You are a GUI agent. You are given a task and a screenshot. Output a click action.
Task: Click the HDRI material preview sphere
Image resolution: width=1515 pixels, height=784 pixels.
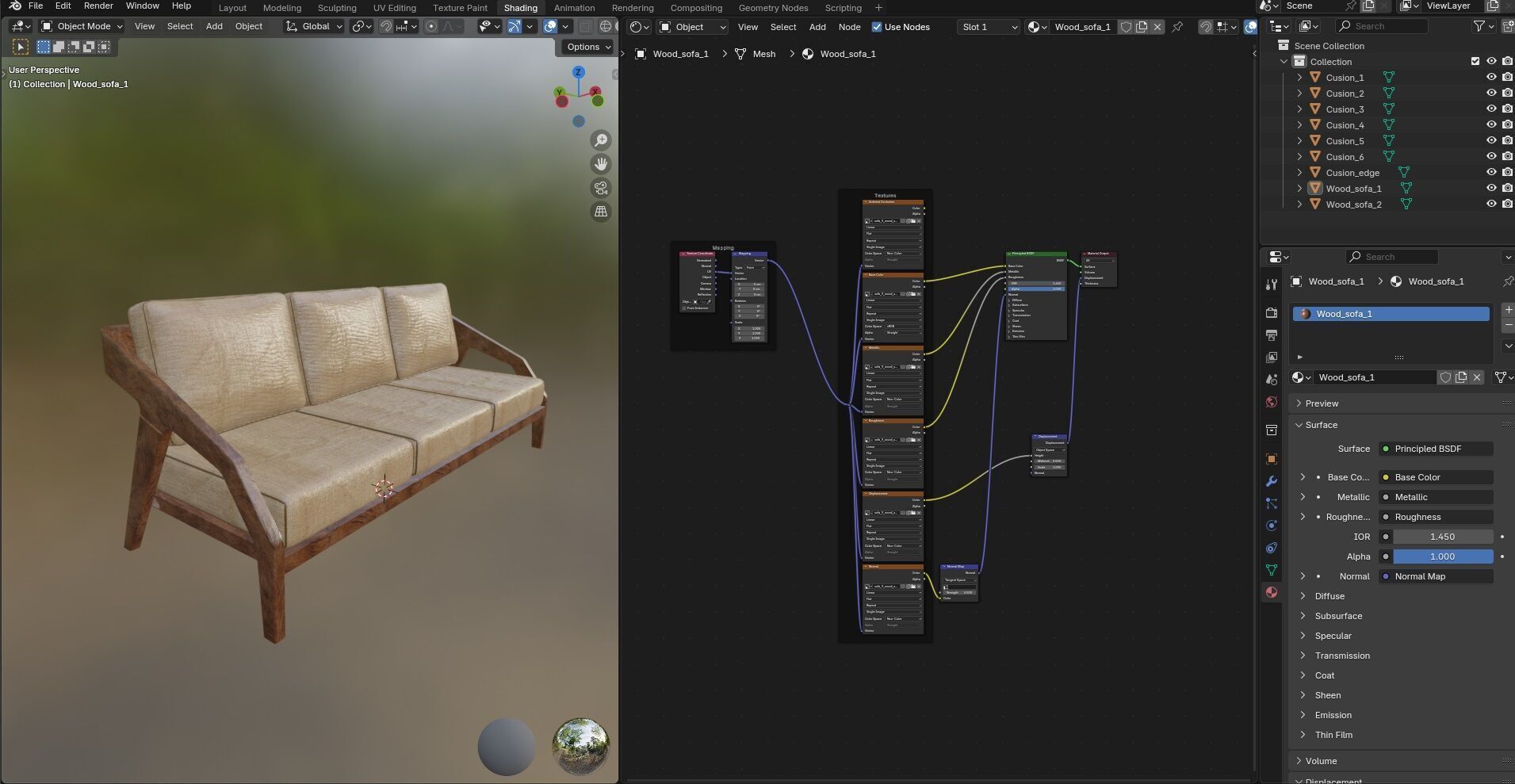(581, 746)
